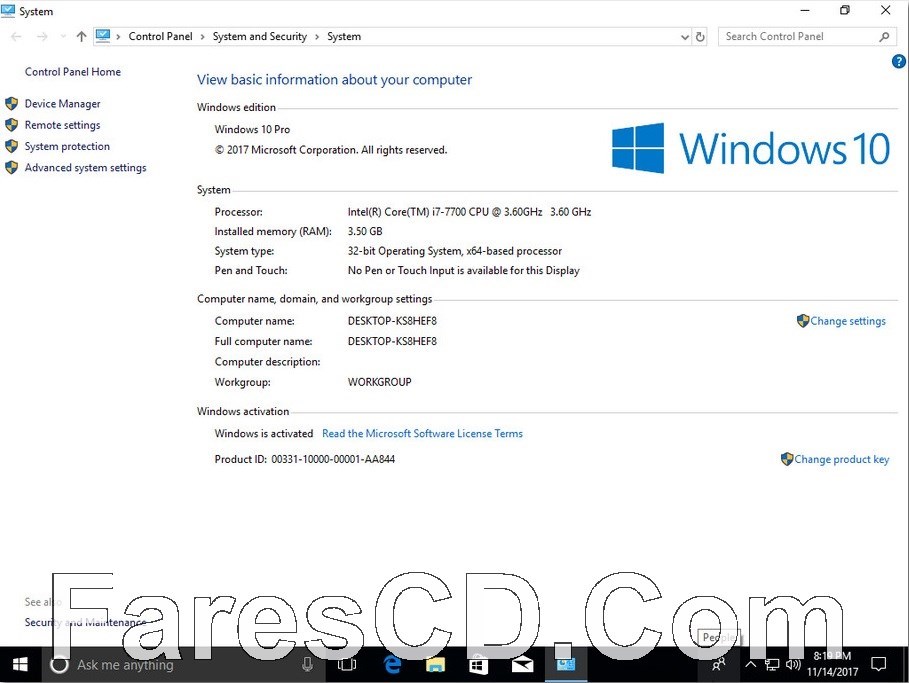This screenshot has width=909, height=683.
Task: Click the taskbar clock and date
Action: coord(832,664)
